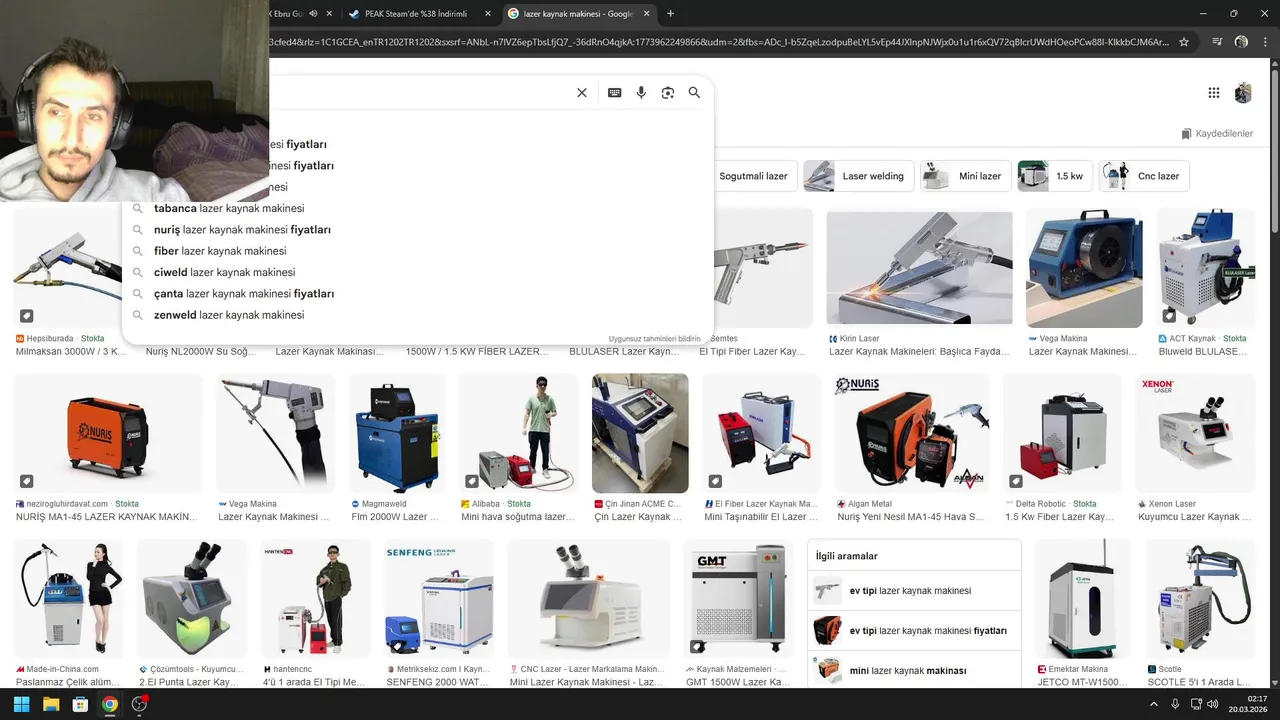Click the taskbar microphone tray icon
The height and width of the screenshot is (720, 1280).
[x=1176, y=704]
